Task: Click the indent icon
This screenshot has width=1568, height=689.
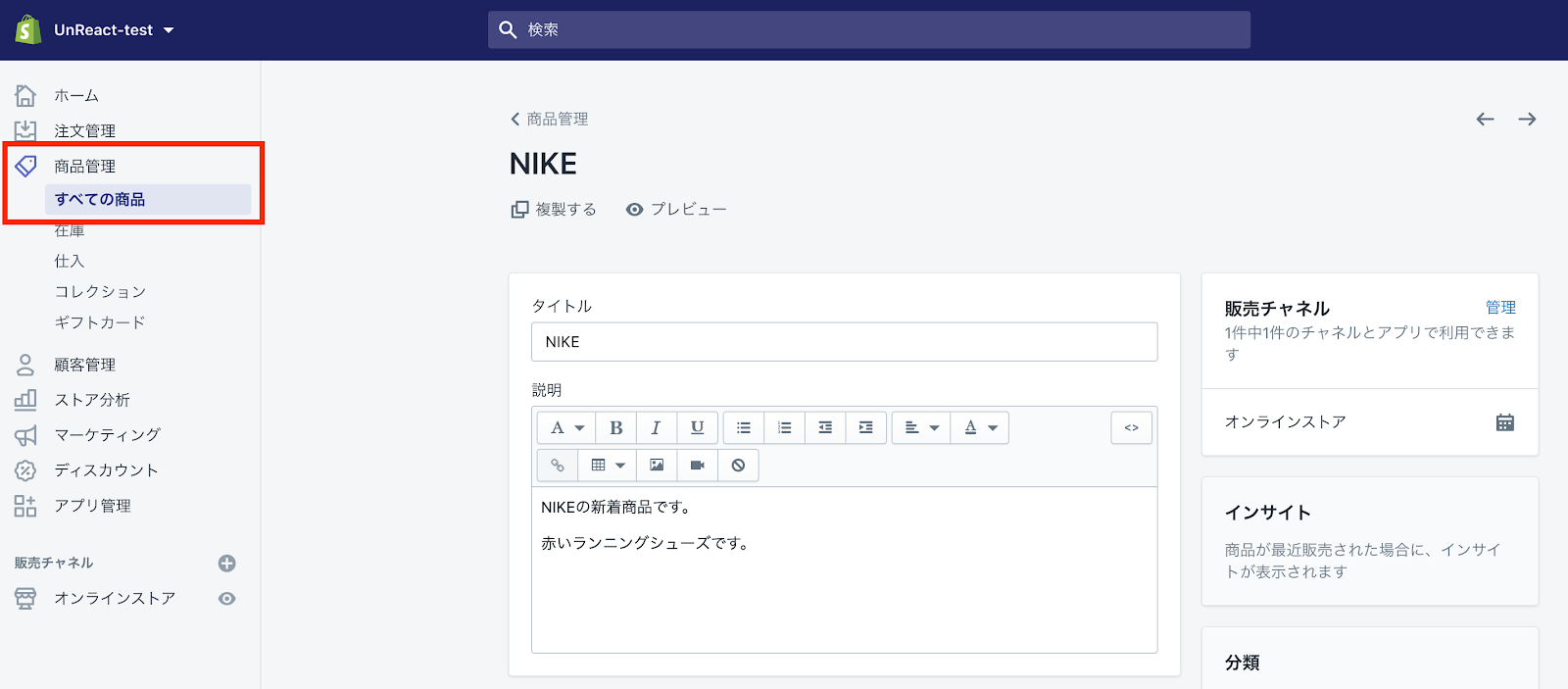Action: coord(865,427)
